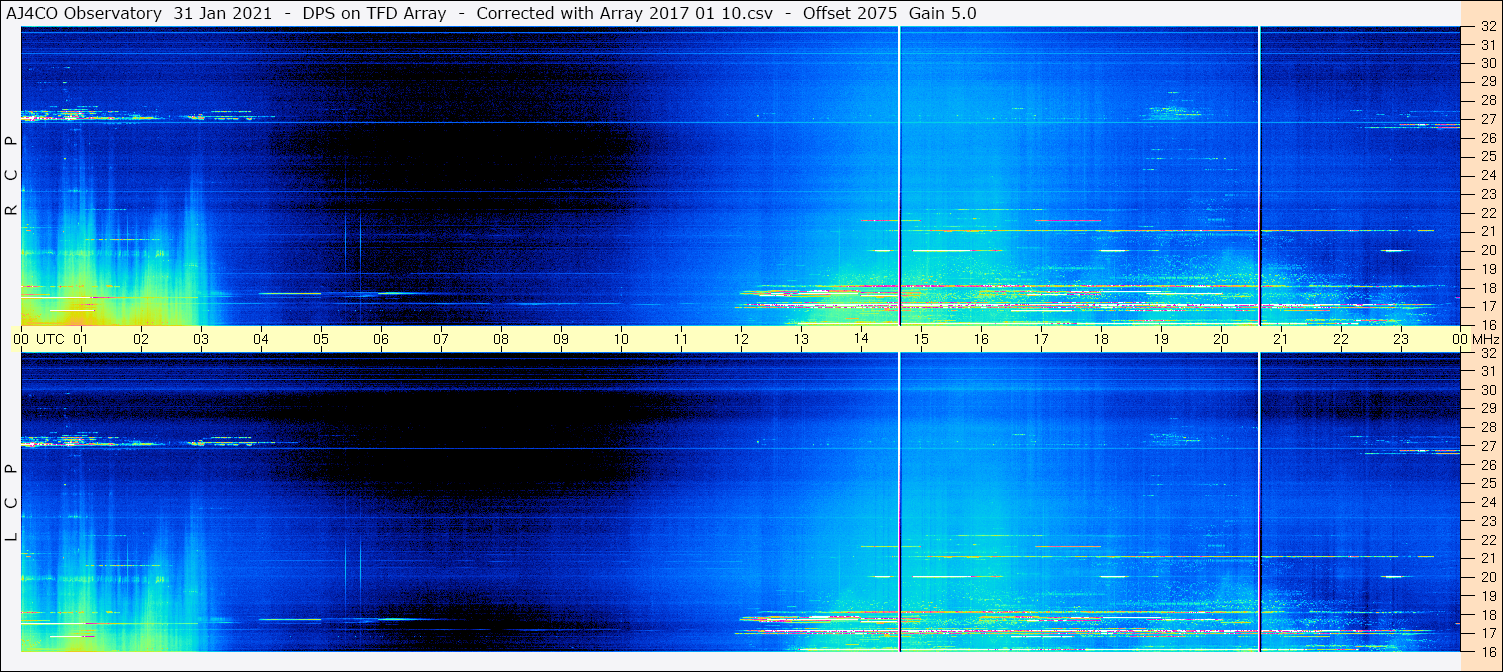Click hour label "07" on the time axis

[x=441, y=339]
